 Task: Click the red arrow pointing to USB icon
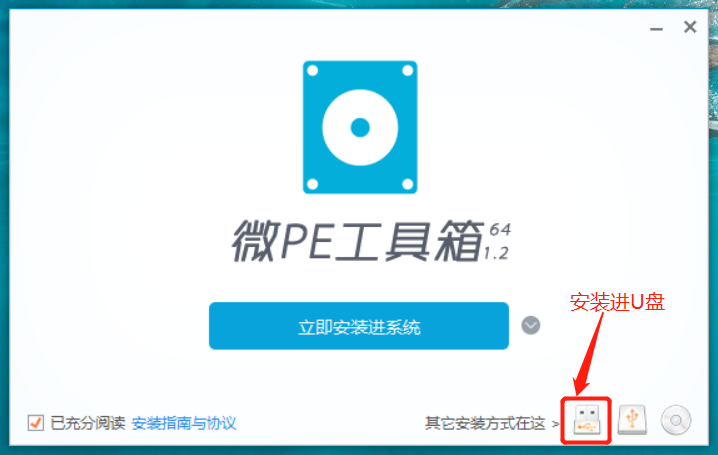(588, 354)
